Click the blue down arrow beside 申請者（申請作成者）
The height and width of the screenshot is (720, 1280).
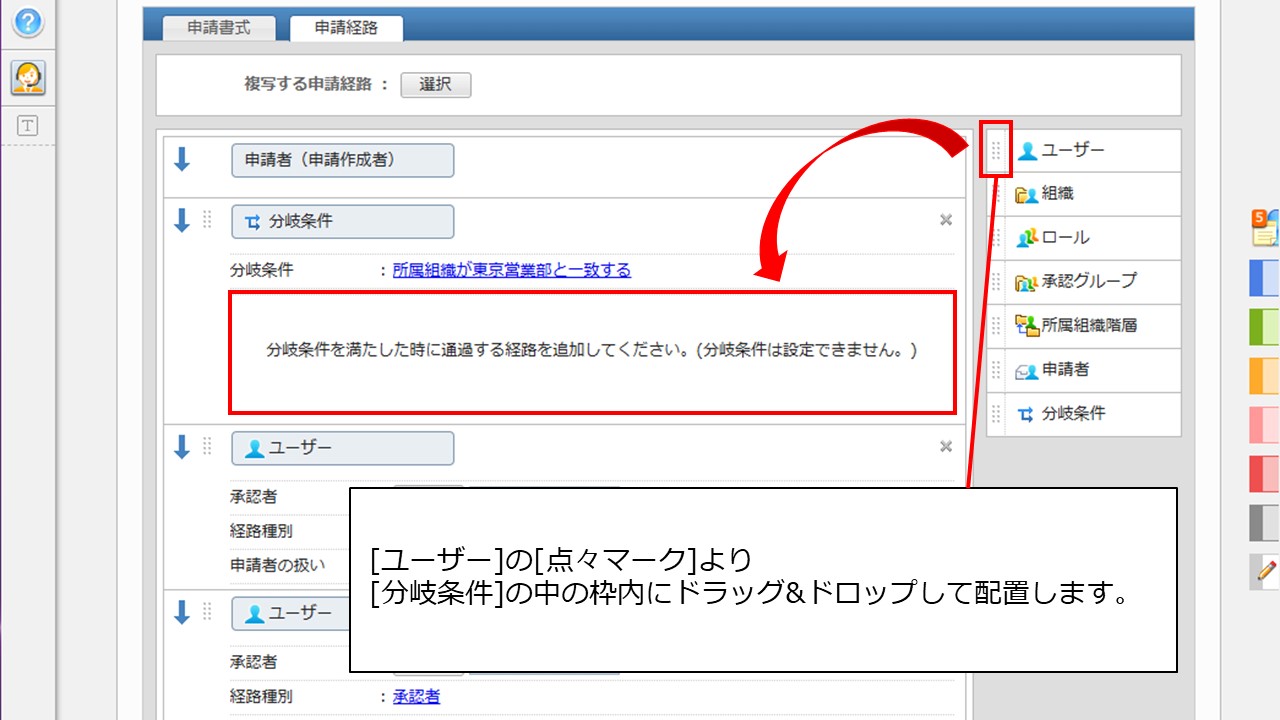coord(182,159)
